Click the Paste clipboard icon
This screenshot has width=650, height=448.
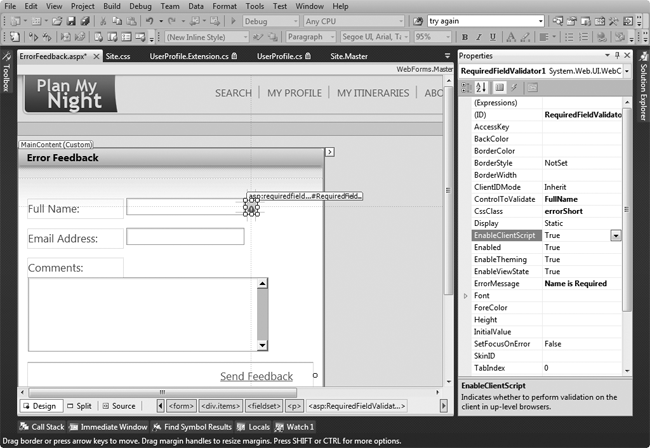(131, 21)
